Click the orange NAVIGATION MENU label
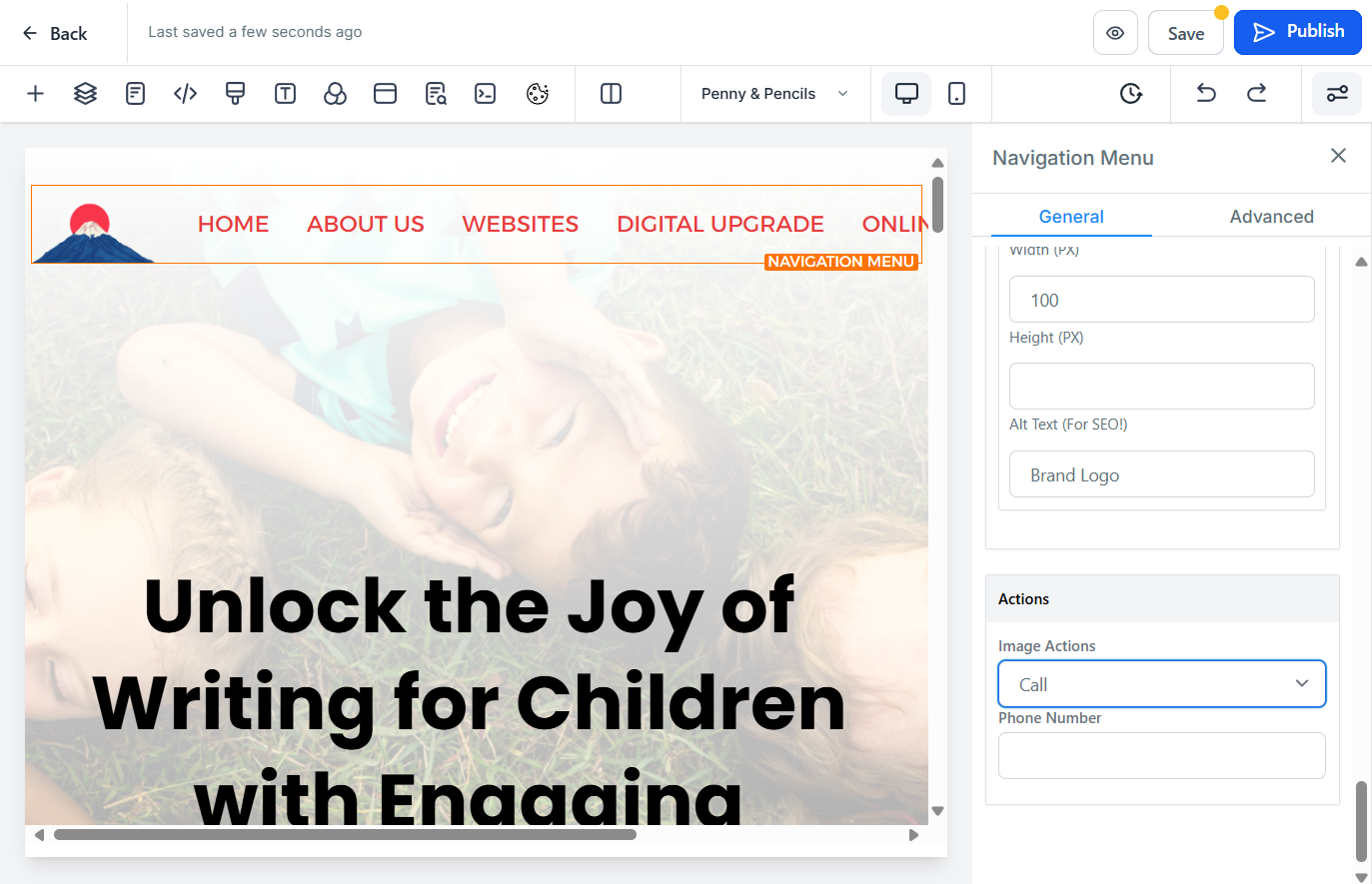Viewport: 1372px width, 884px height. (841, 262)
